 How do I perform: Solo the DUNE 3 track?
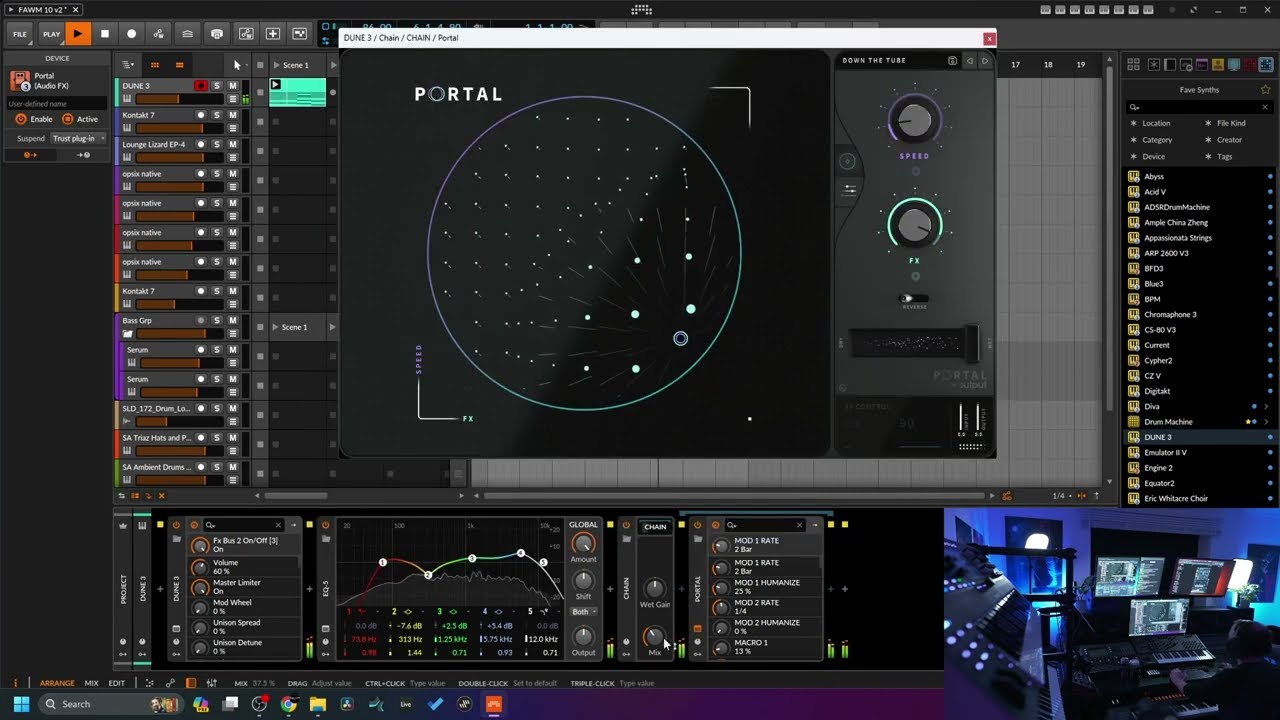coord(216,86)
